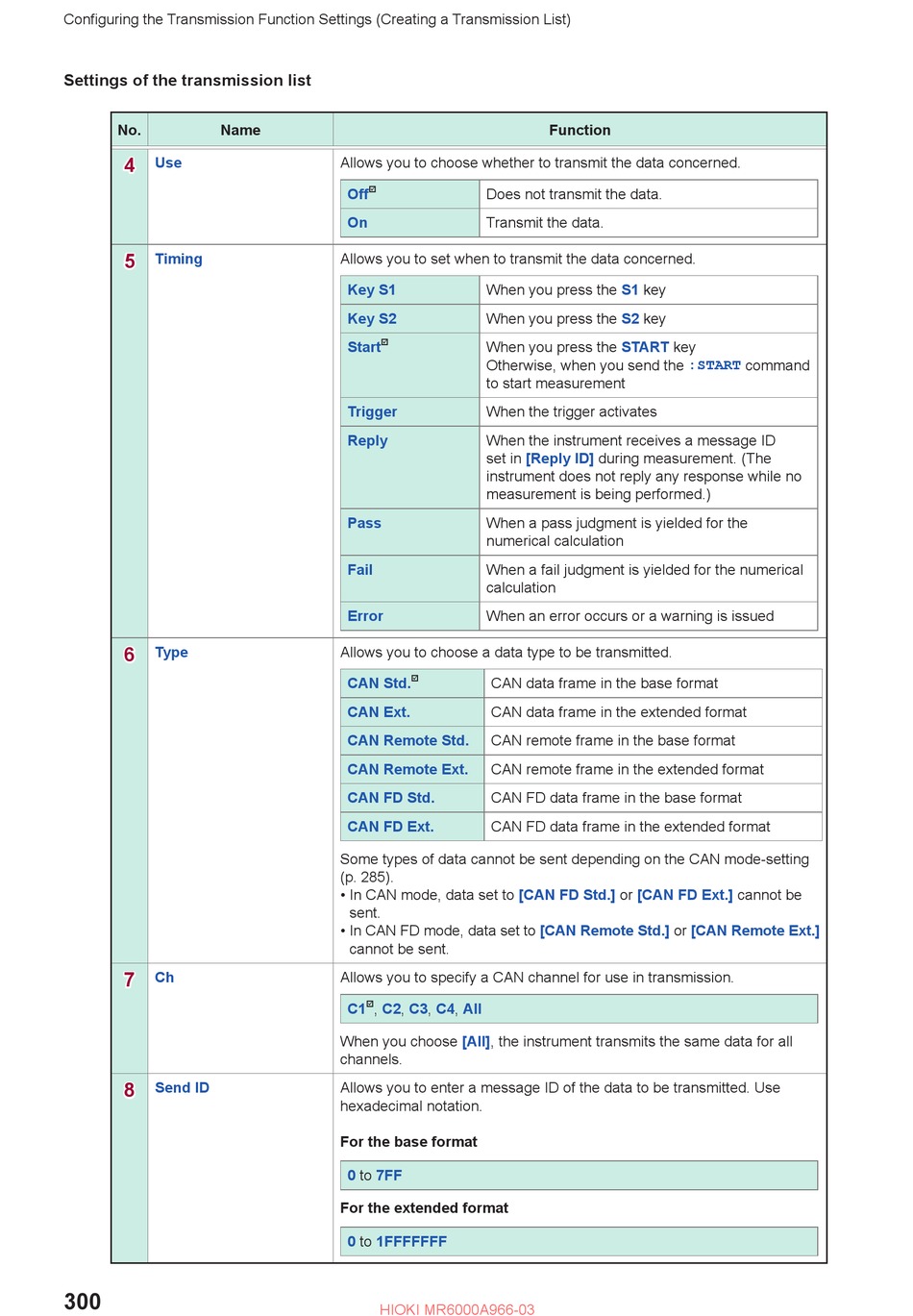The width and height of the screenshot is (913, 1316).
Task: Select the 'Reply' timing option
Action: coord(367,441)
